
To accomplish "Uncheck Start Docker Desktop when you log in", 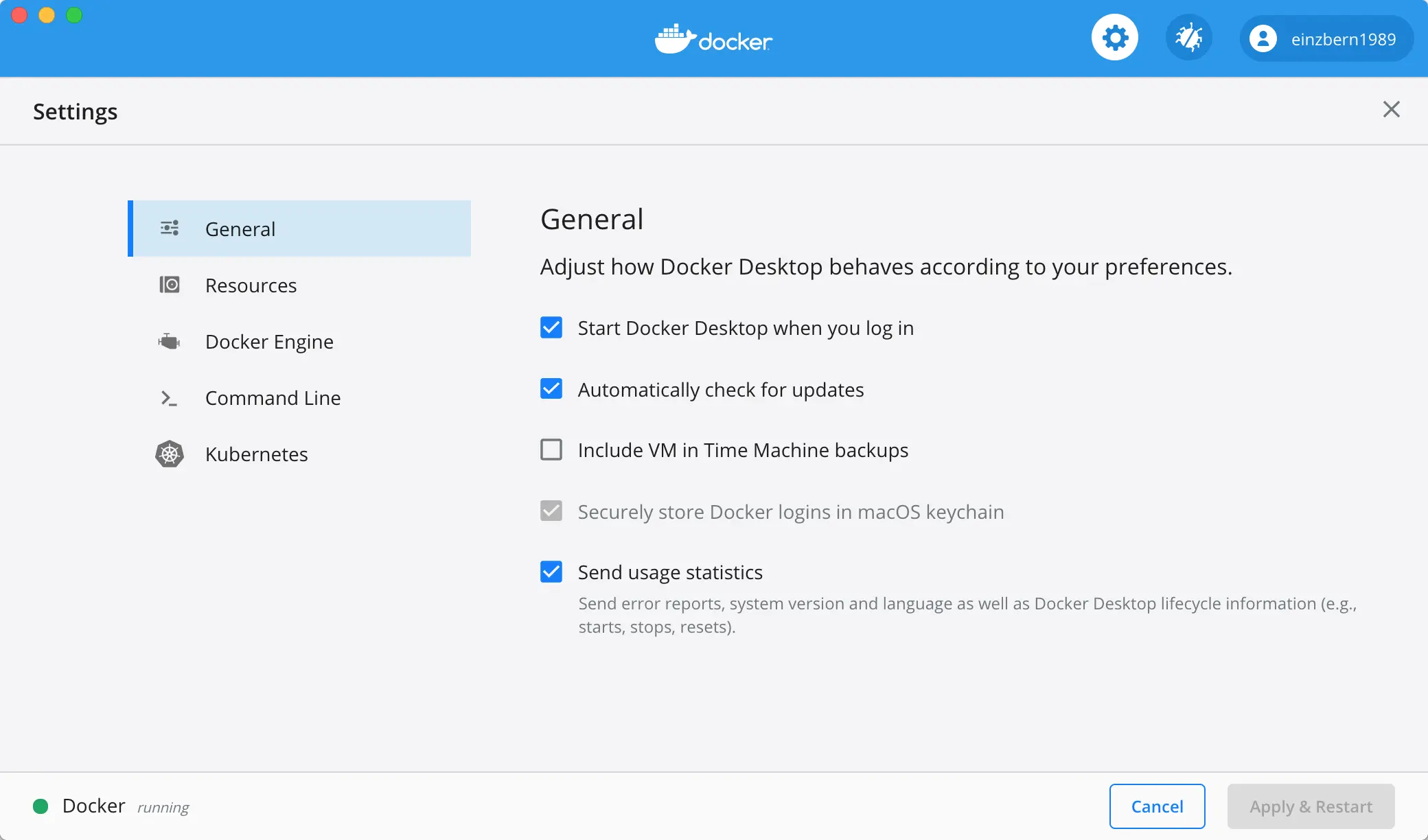I will pos(551,328).
